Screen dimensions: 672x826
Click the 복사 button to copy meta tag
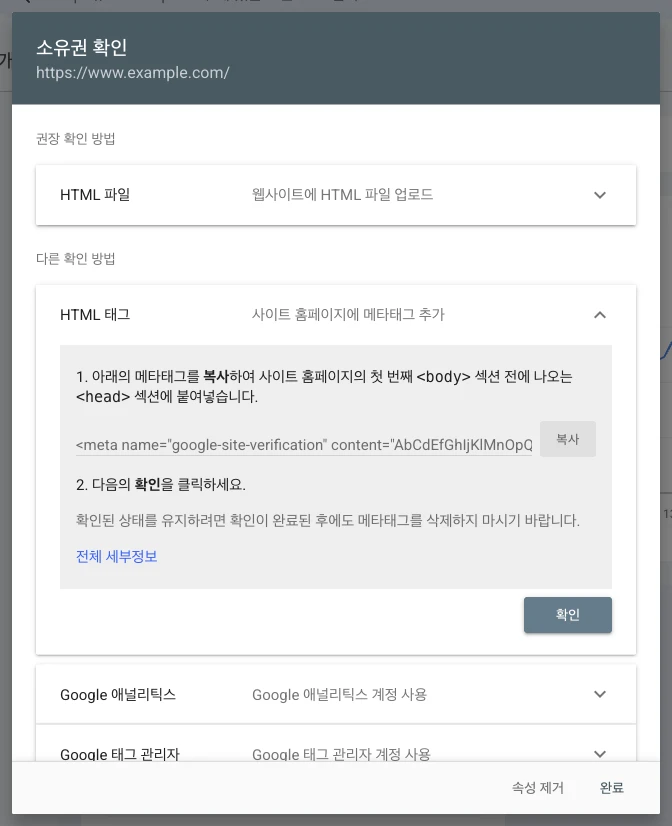pyautogui.click(x=568, y=439)
